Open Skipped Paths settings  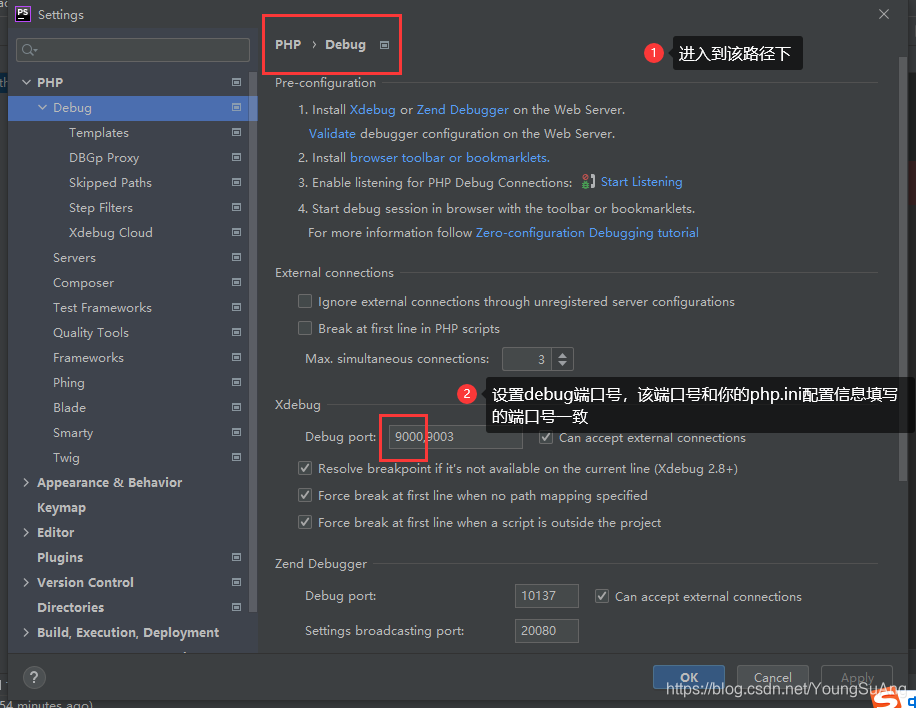coord(110,182)
